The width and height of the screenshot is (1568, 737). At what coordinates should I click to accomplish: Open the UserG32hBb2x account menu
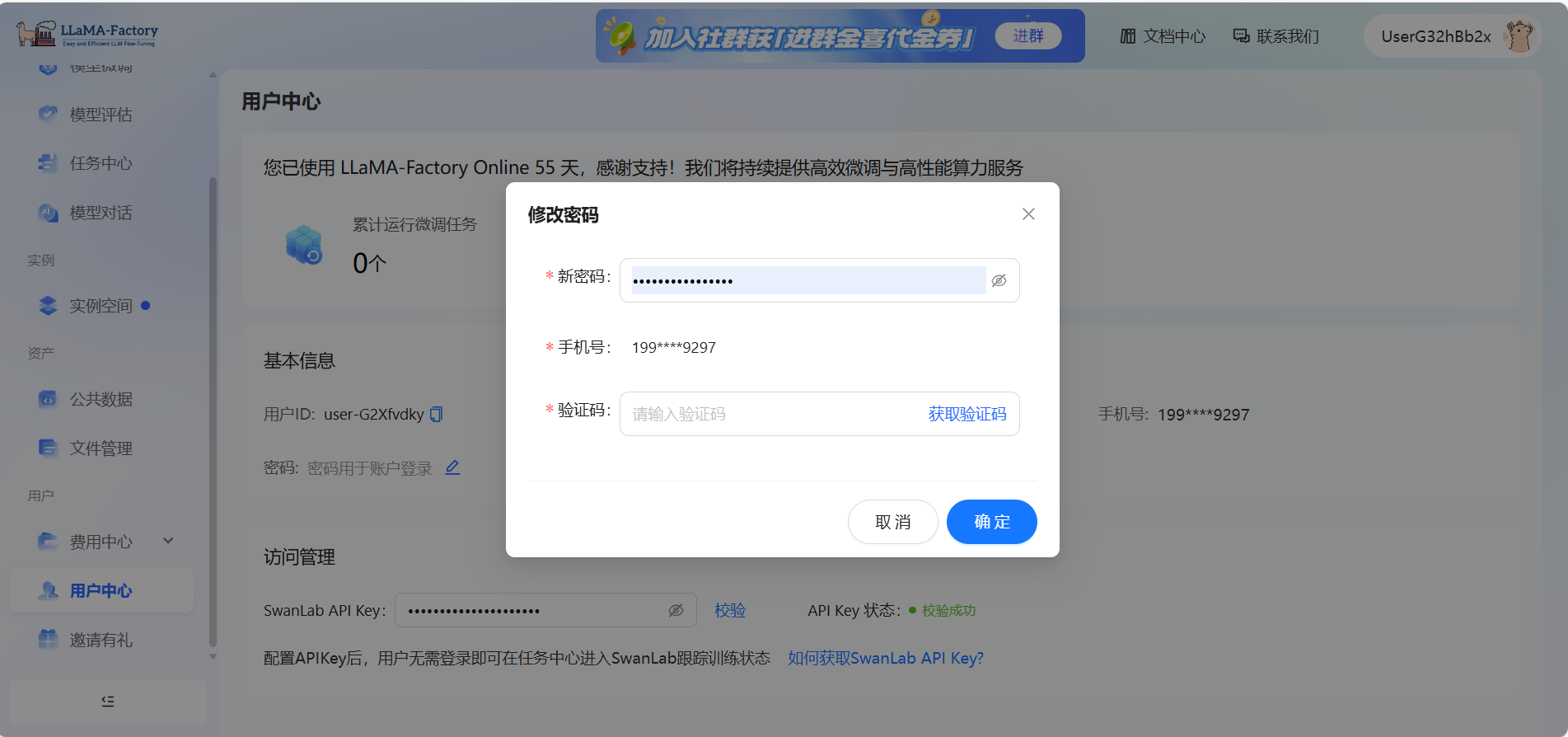pos(1452,36)
